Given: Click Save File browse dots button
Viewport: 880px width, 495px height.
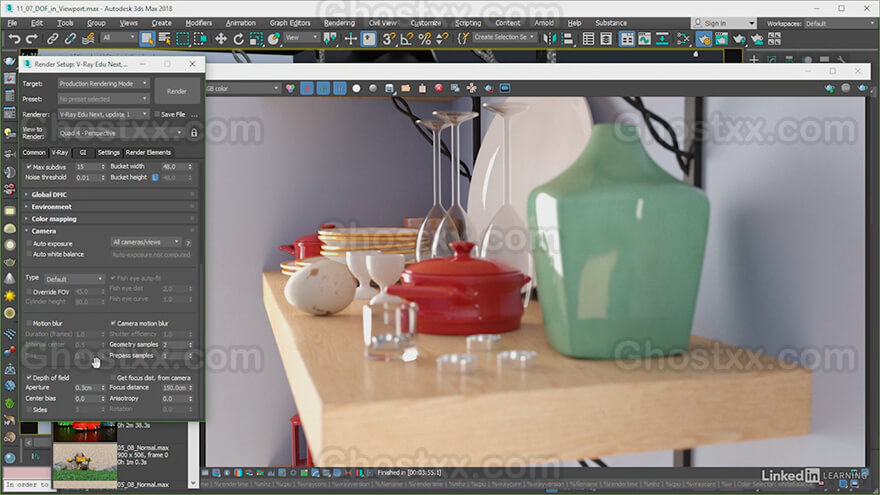Looking at the screenshot, I should [x=194, y=114].
